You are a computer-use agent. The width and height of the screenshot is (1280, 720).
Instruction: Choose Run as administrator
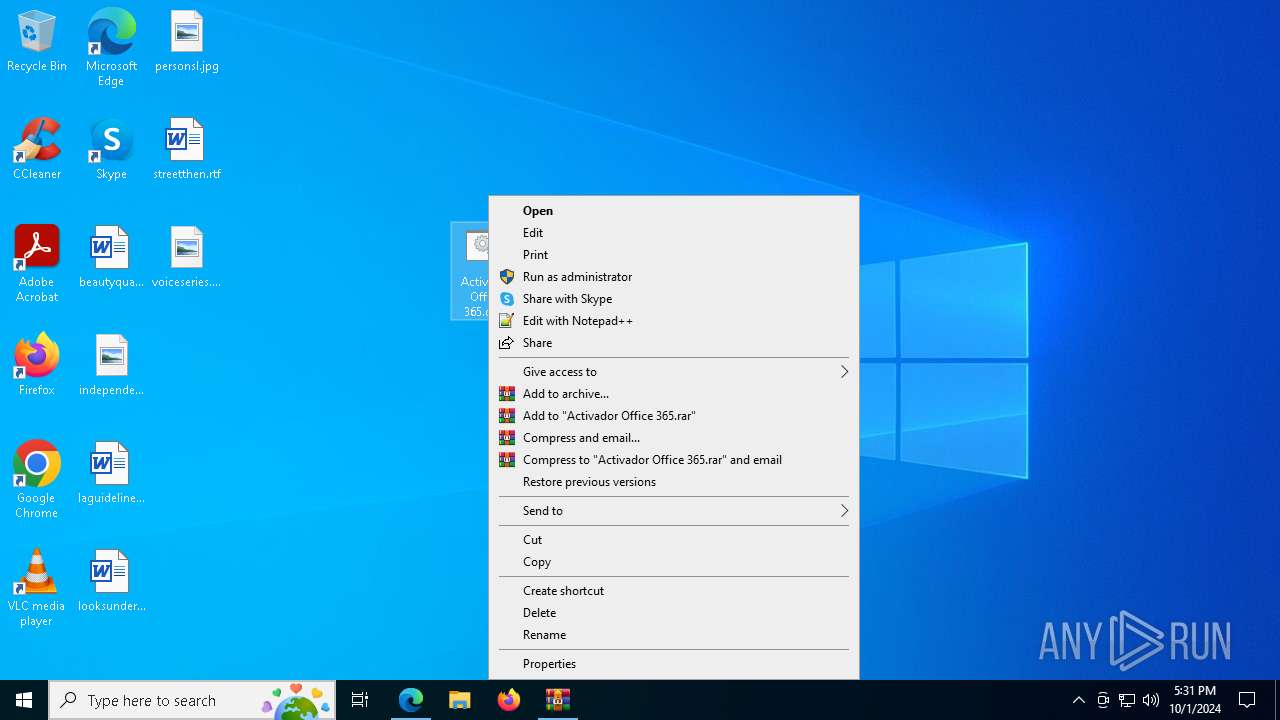(674, 277)
